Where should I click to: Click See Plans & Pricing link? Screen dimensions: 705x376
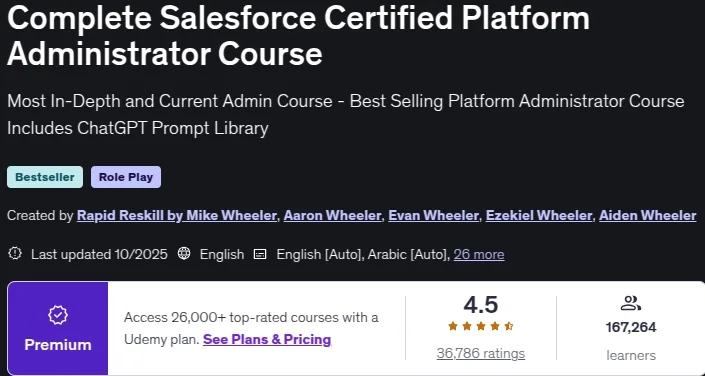267,339
